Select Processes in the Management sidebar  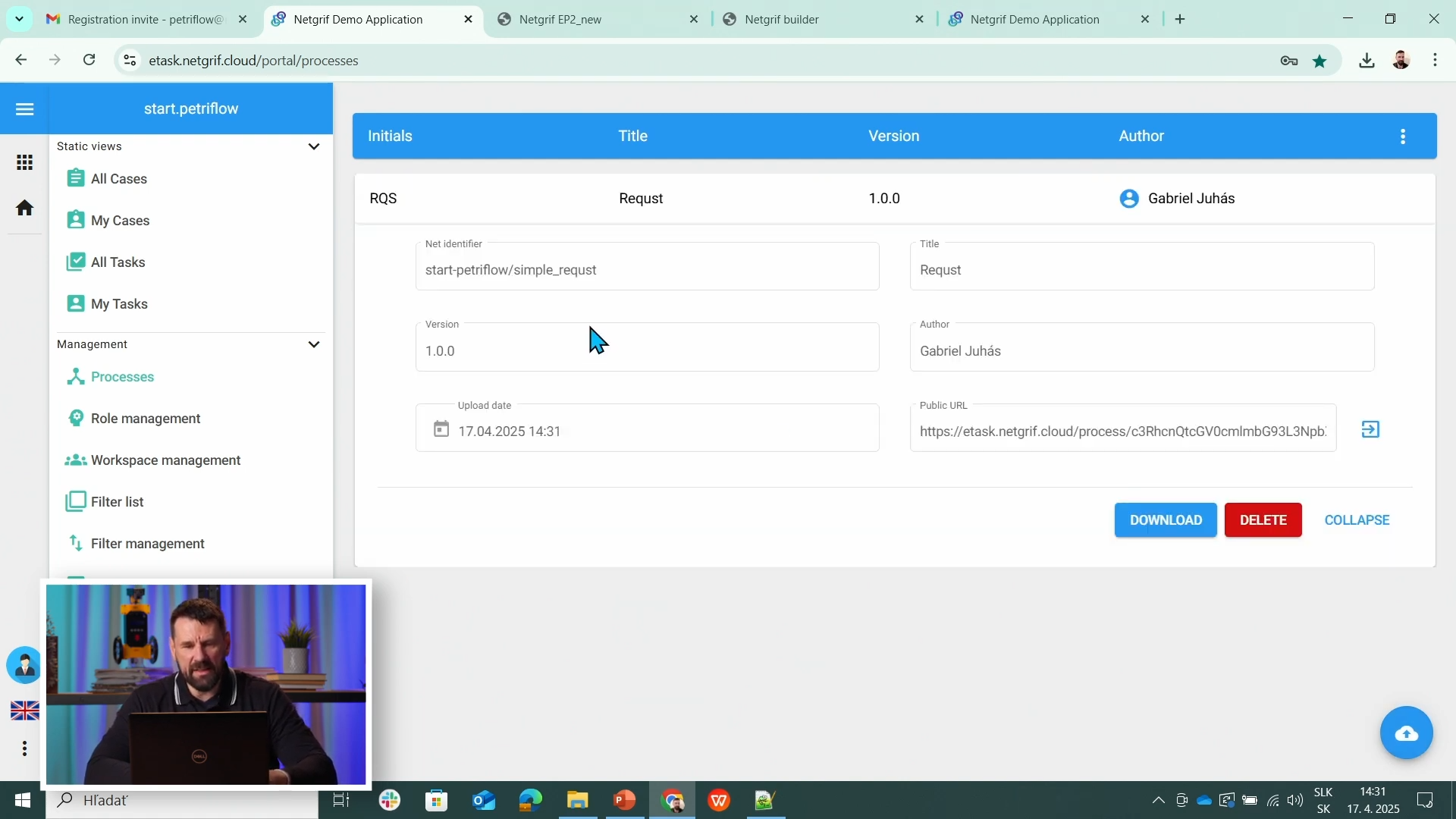(121, 377)
